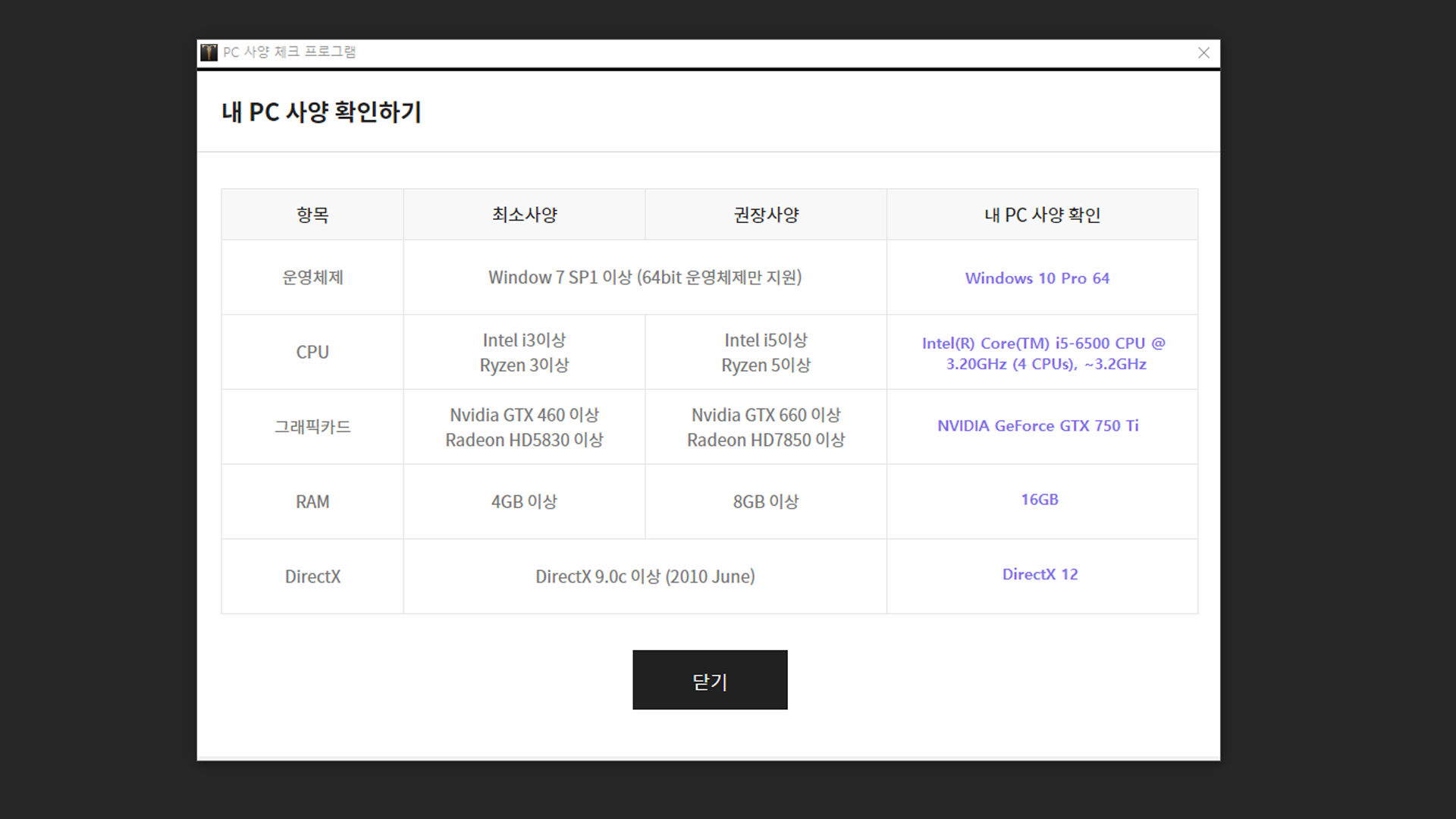Click NVIDIA GeForce GTX 750 Ti result
Image resolution: width=1456 pixels, height=819 pixels.
pos(1037,426)
